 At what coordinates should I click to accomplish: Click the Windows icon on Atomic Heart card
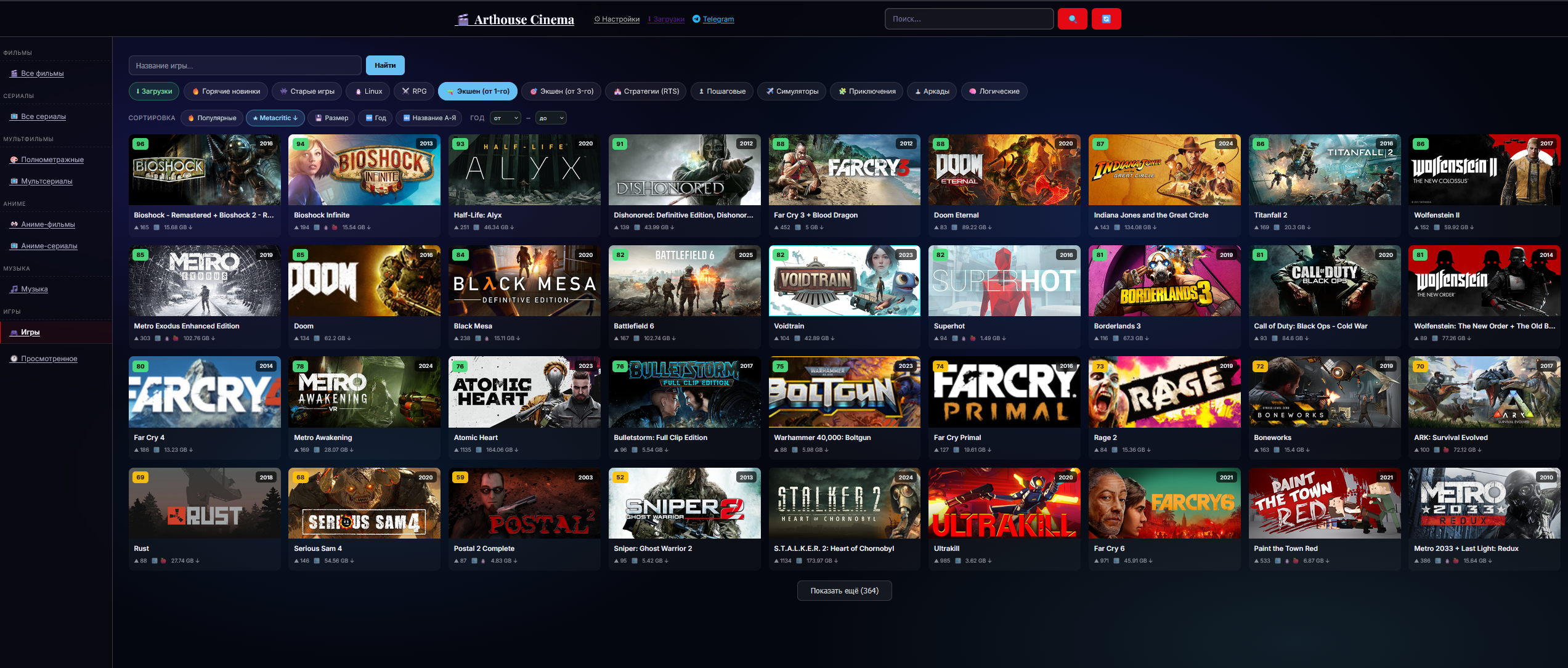pyautogui.click(x=479, y=450)
